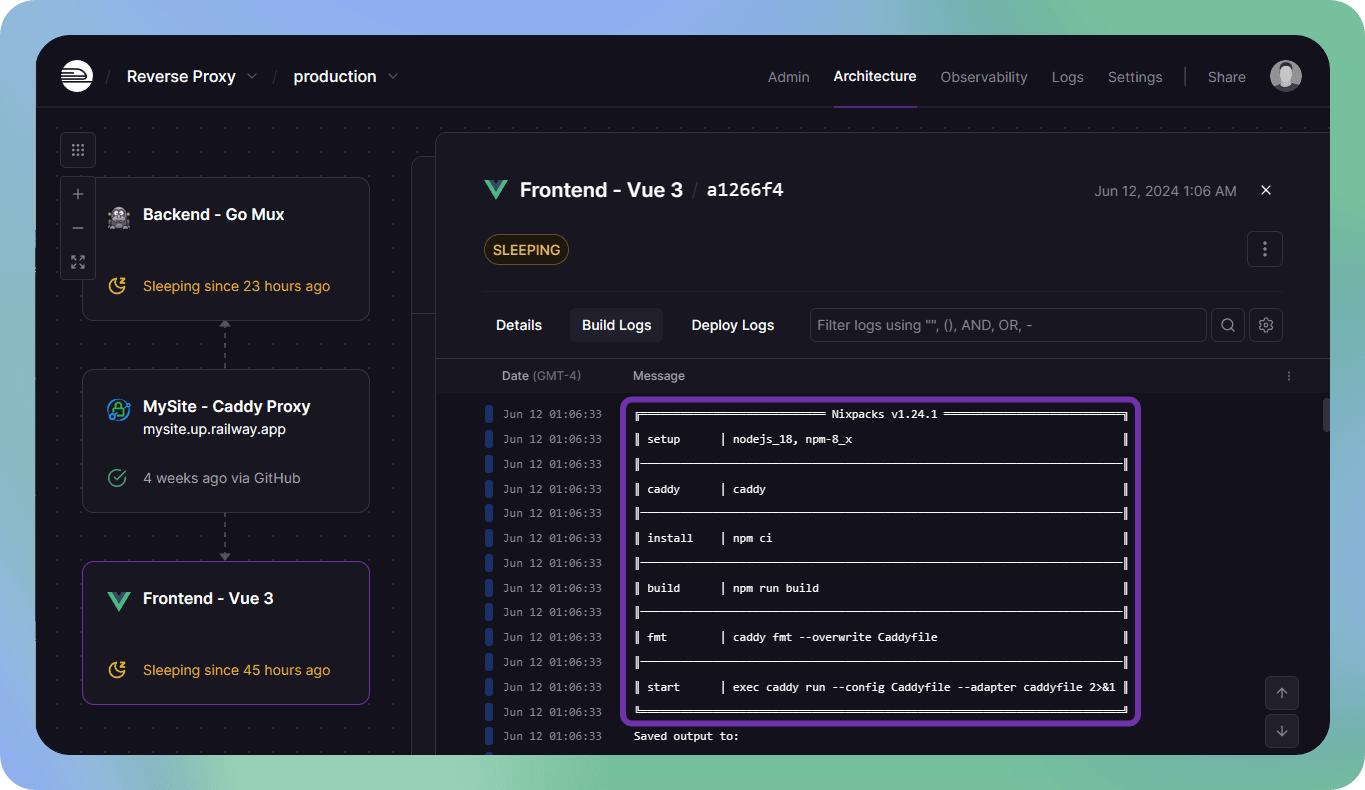This screenshot has height=790, width=1365.
Task: Close the Frontend deployment panel
Action: point(1266,190)
